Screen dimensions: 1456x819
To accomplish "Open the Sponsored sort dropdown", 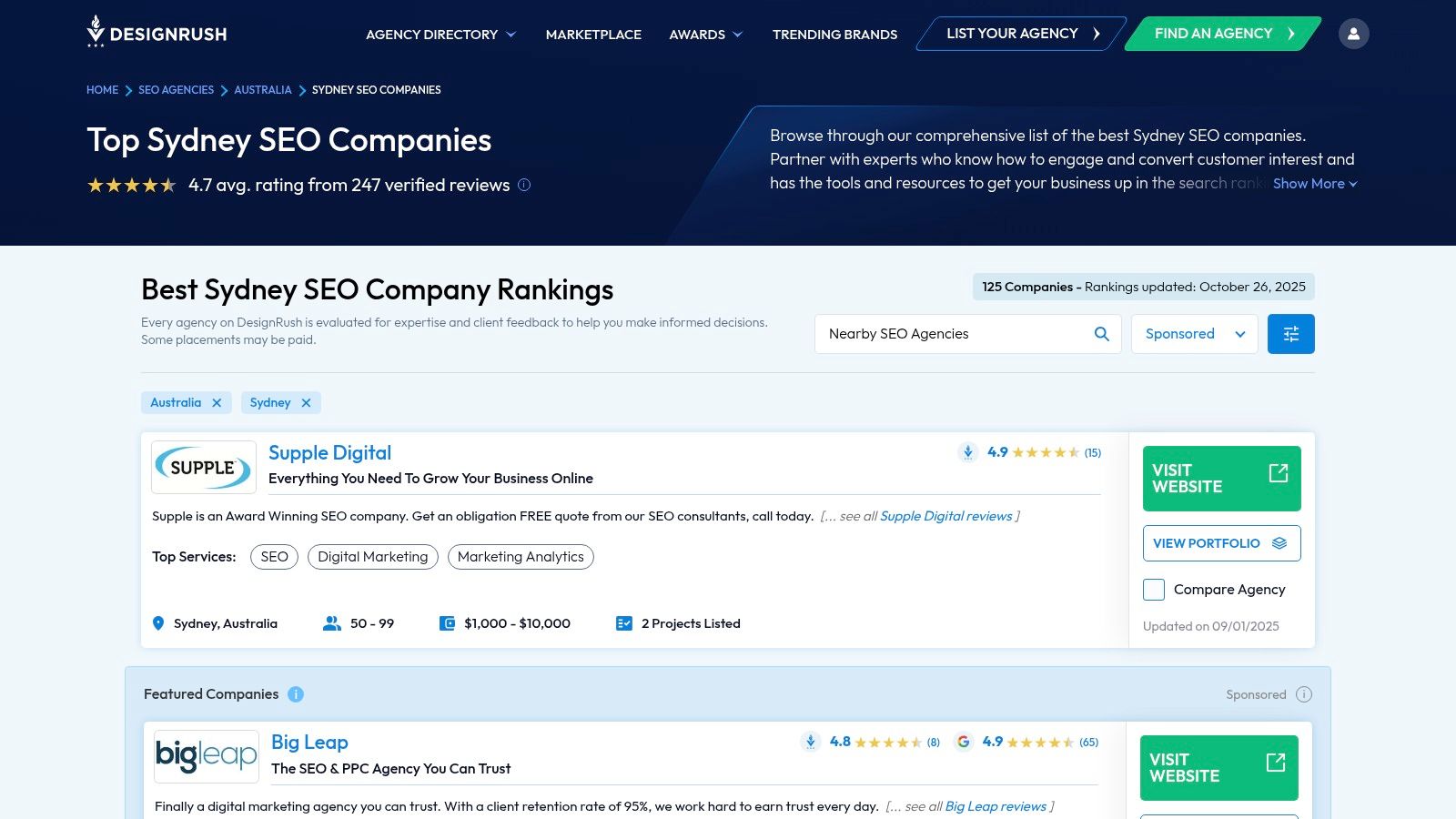I will [x=1194, y=334].
